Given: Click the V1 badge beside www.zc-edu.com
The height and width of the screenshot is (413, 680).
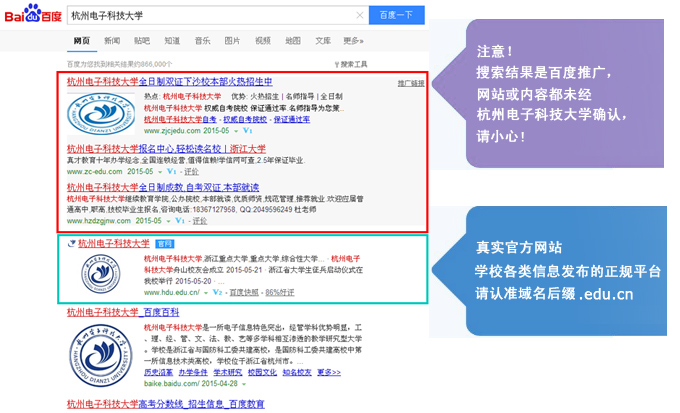Looking at the screenshot, I should point(172,171).
